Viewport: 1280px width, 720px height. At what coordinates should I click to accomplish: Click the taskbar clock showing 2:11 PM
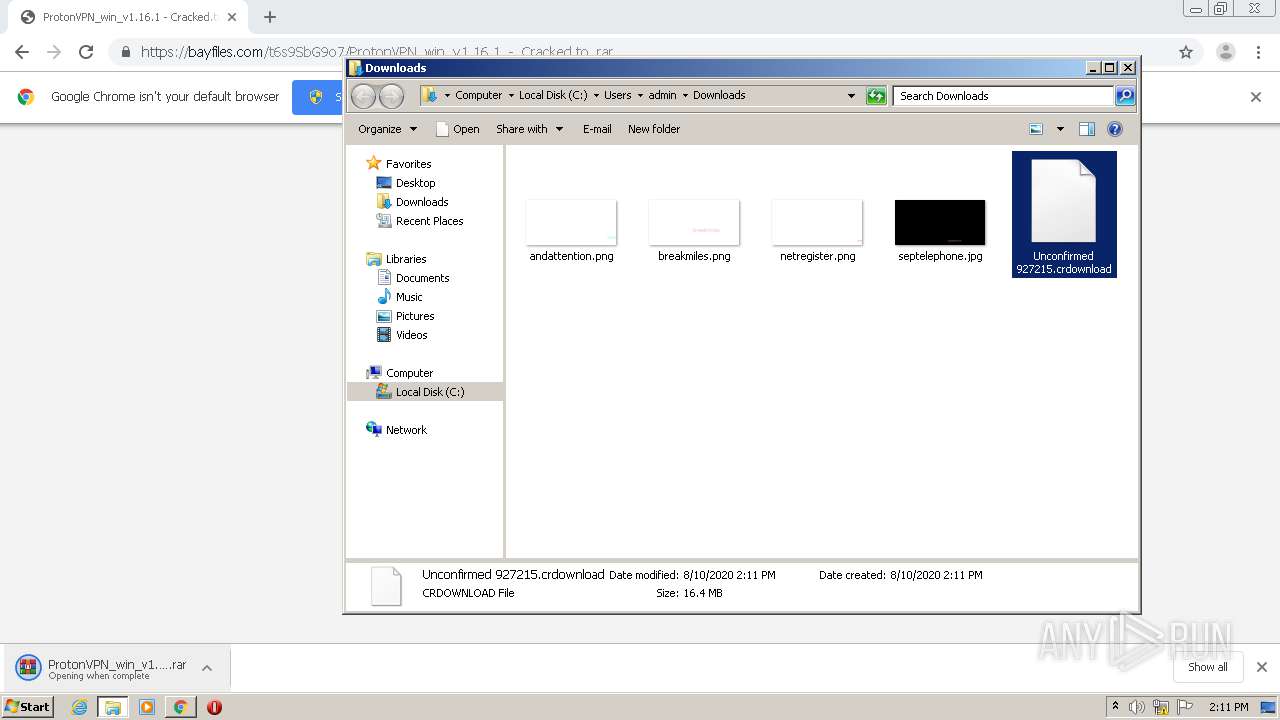pos(1228,707)
